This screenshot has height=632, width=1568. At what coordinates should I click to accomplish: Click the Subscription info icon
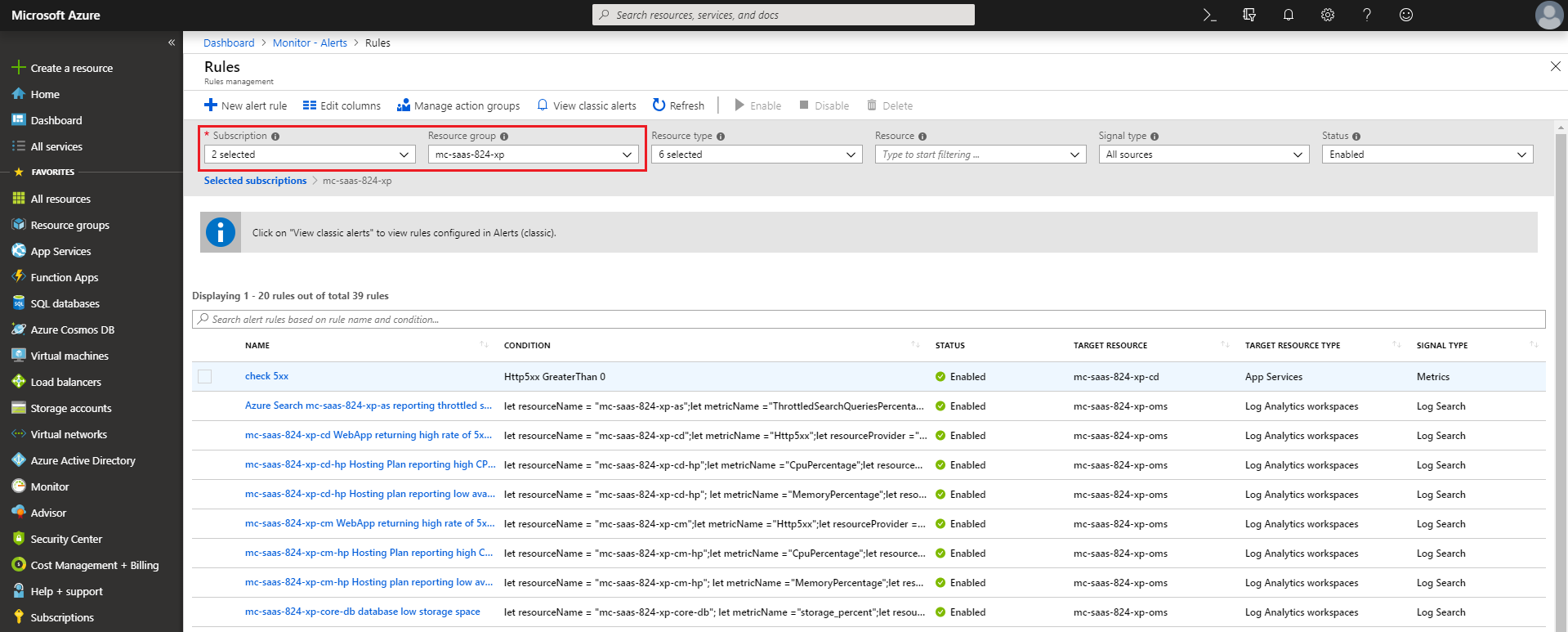click(275, 137)
